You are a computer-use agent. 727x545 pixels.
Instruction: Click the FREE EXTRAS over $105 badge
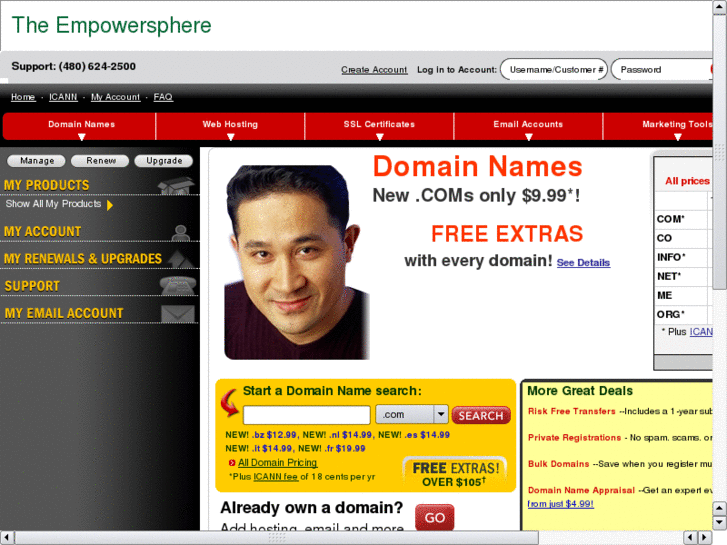point(455,474)
